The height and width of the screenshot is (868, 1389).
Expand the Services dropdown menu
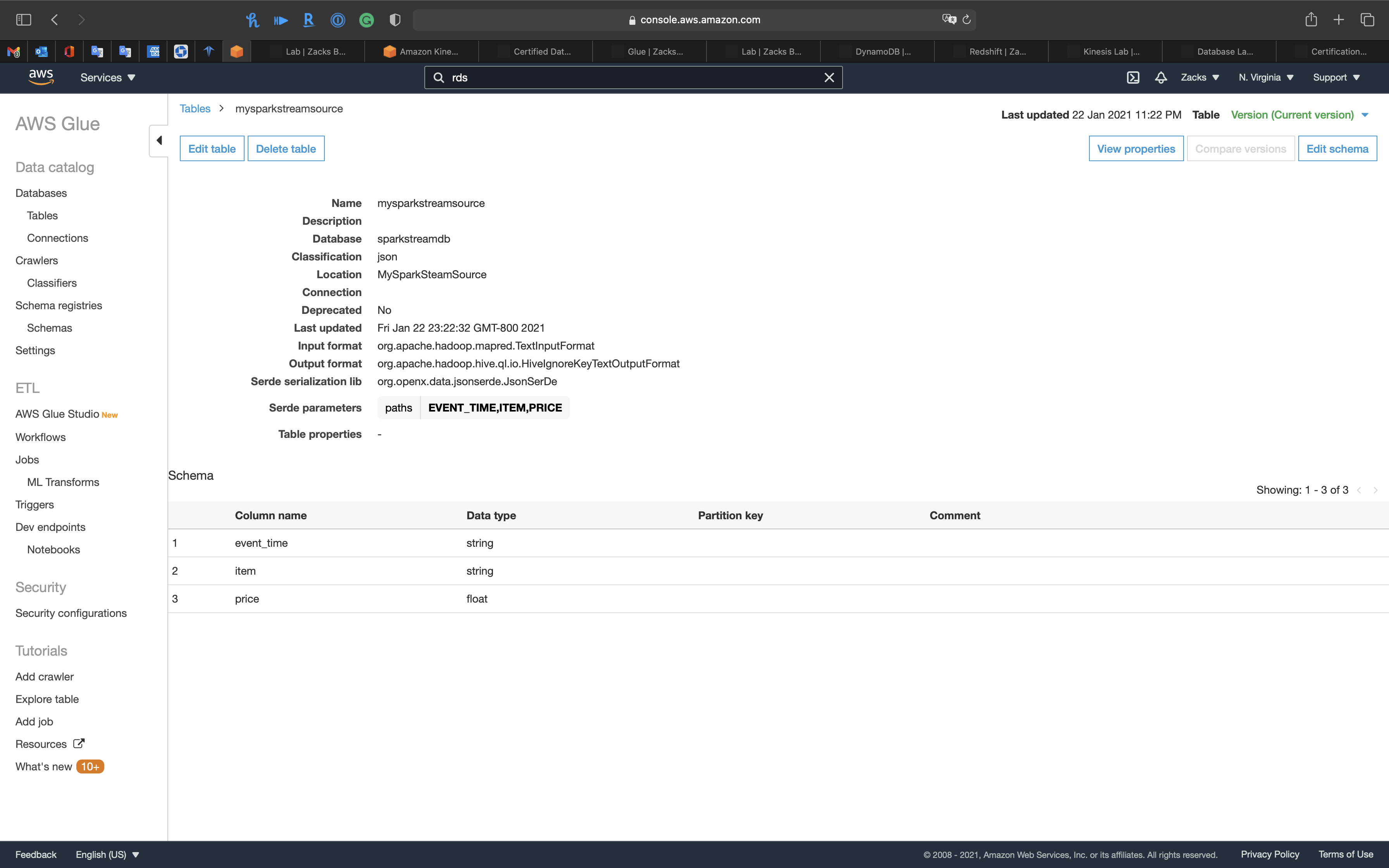coord(107,77)
